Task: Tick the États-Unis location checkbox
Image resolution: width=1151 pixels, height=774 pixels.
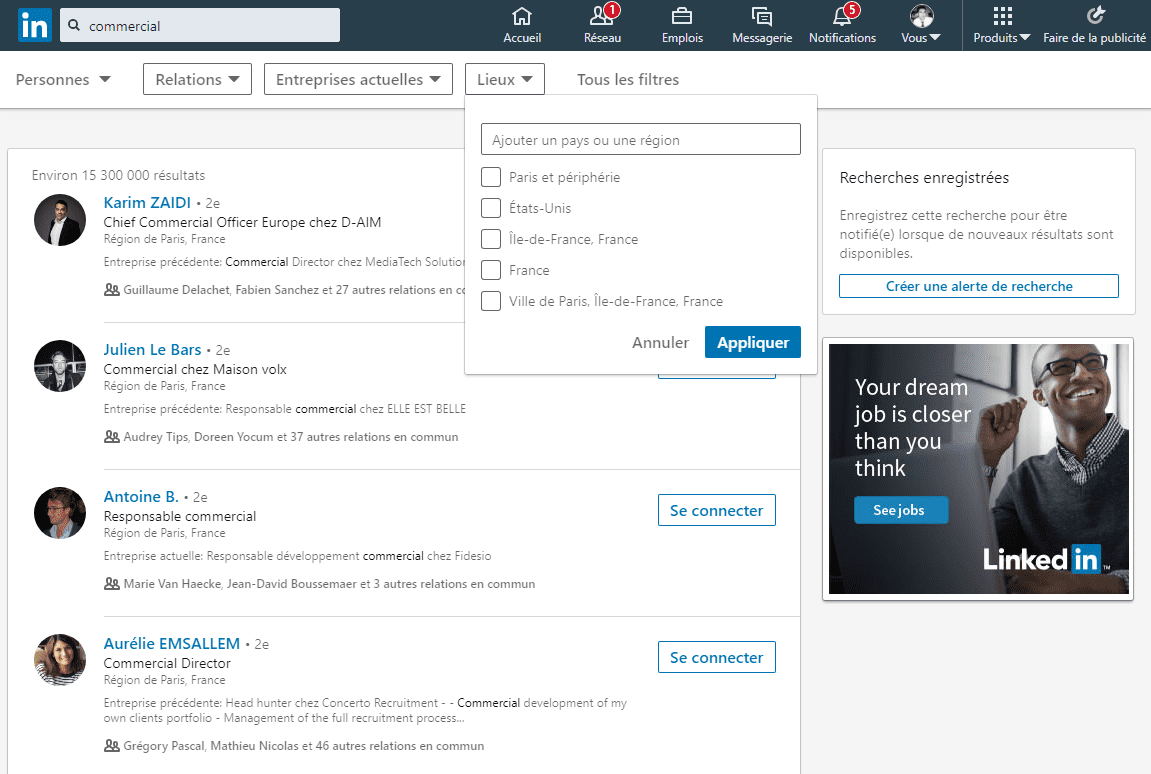Action: point(491,208)
